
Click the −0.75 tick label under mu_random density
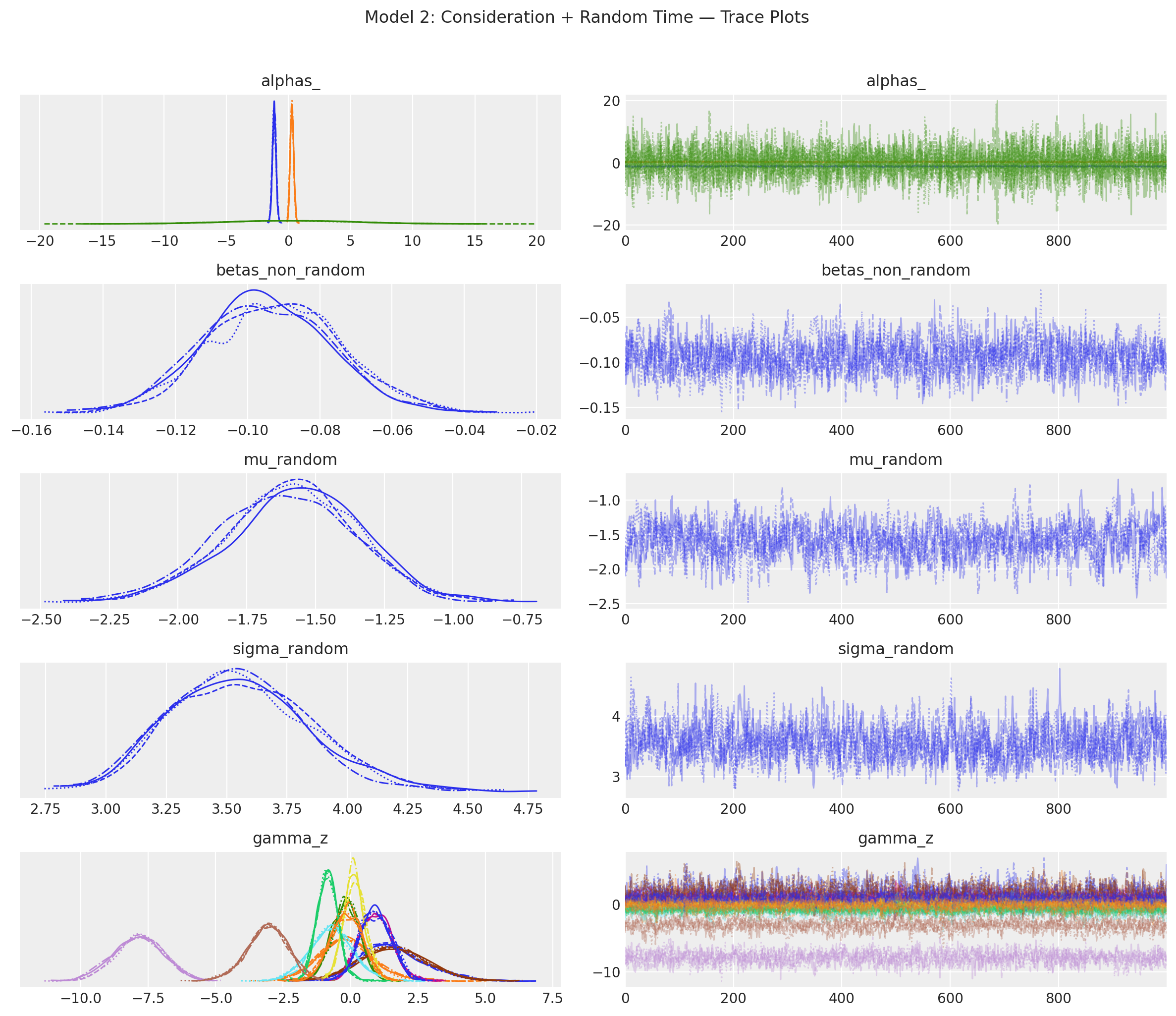coord(522,620)
